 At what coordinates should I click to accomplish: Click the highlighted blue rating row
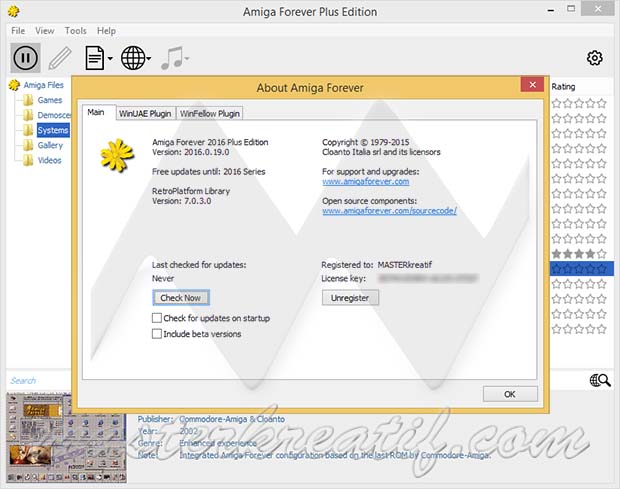[582, 269]
